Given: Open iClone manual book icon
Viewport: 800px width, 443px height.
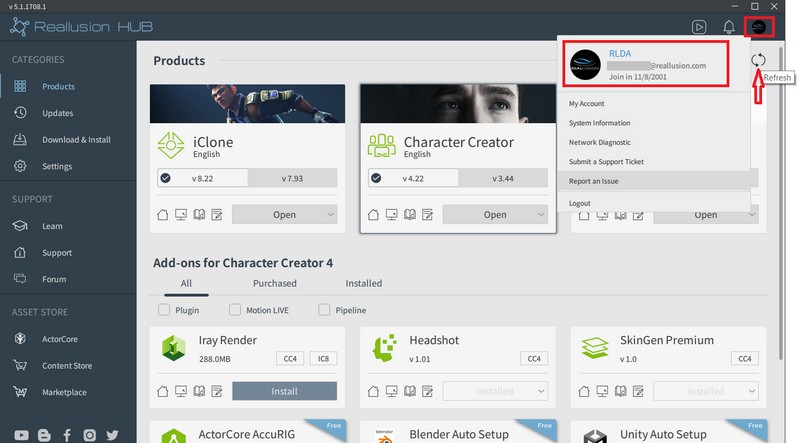Looking at the screenshot, I should tap(199, 215).
